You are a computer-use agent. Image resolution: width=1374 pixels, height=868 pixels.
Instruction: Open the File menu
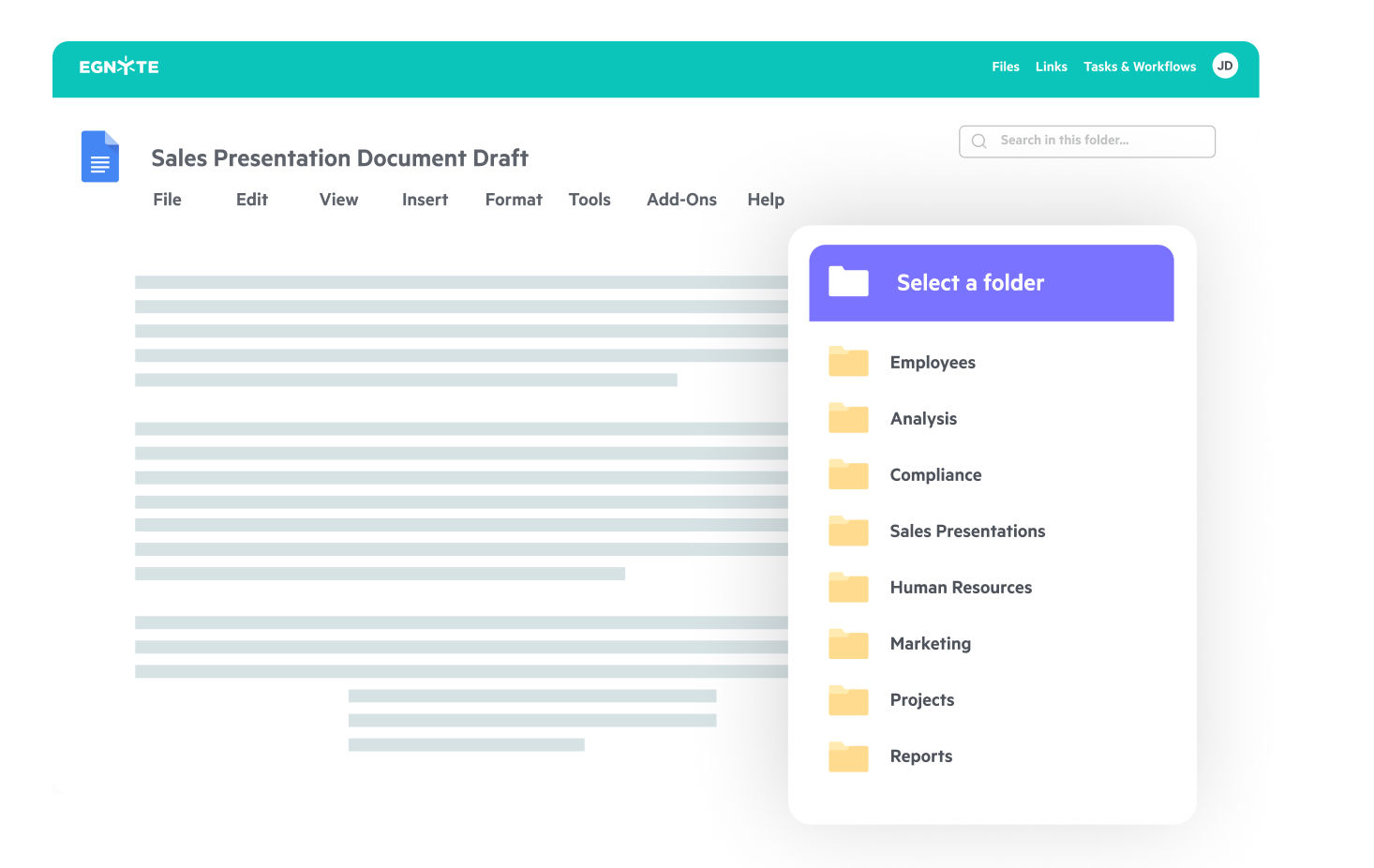[167, 199]
